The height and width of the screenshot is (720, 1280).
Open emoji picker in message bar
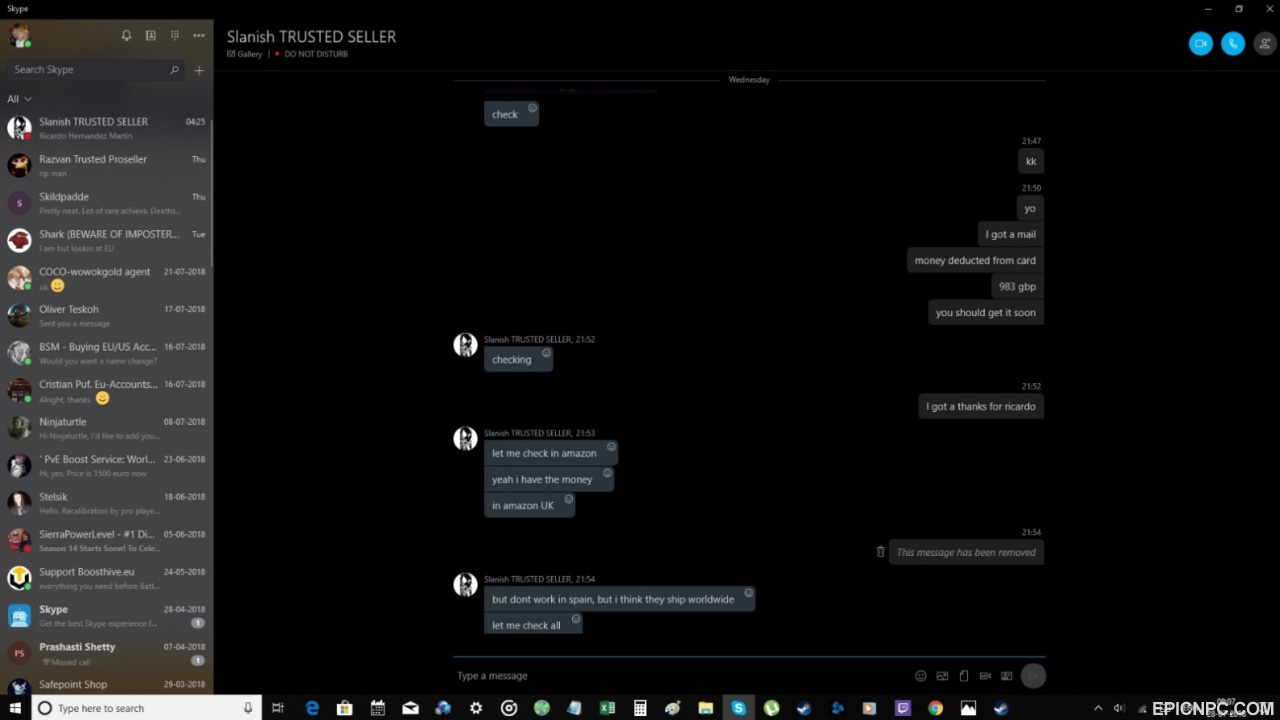(921, 676)
